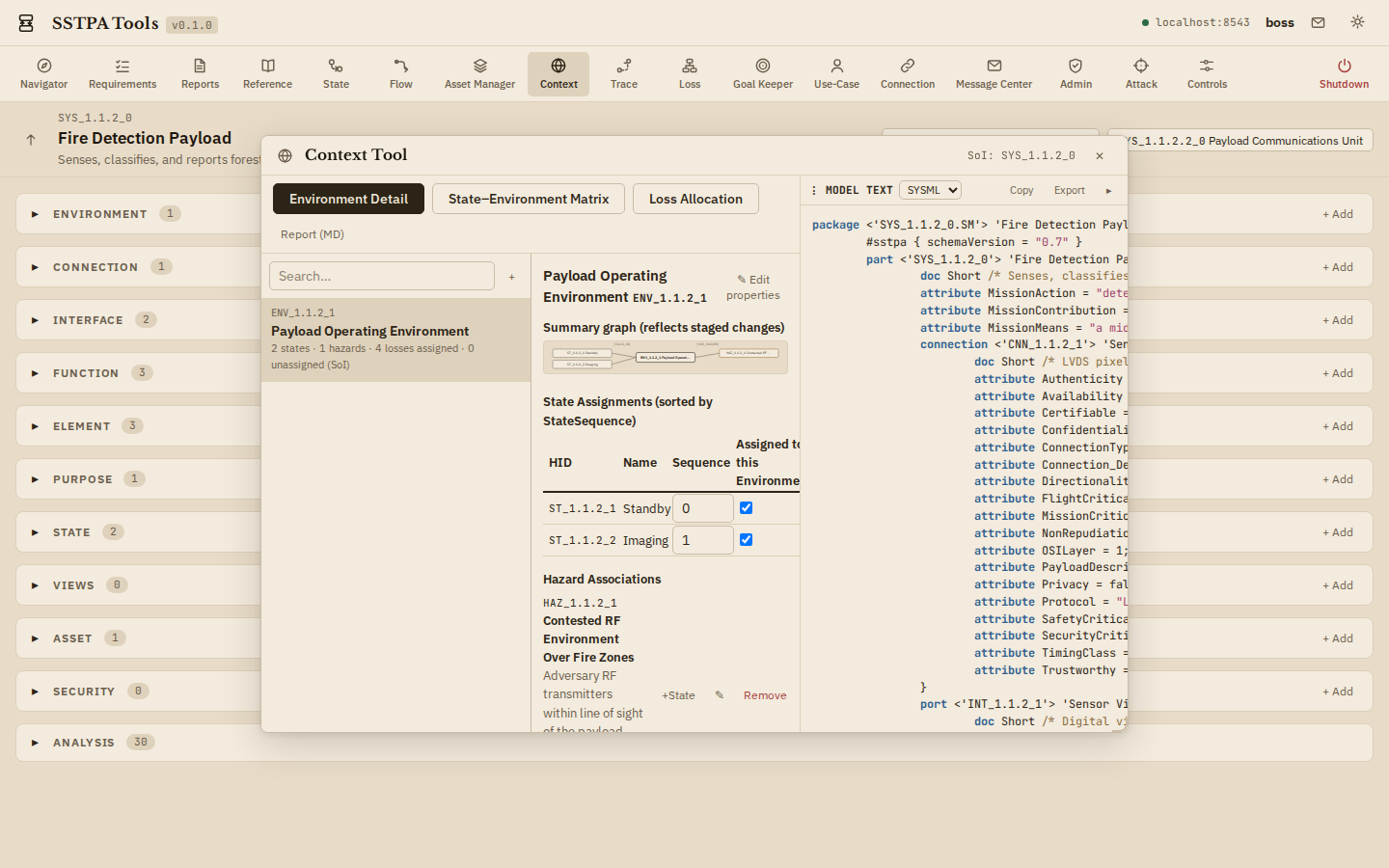Open the State tool

pos(336,74)
